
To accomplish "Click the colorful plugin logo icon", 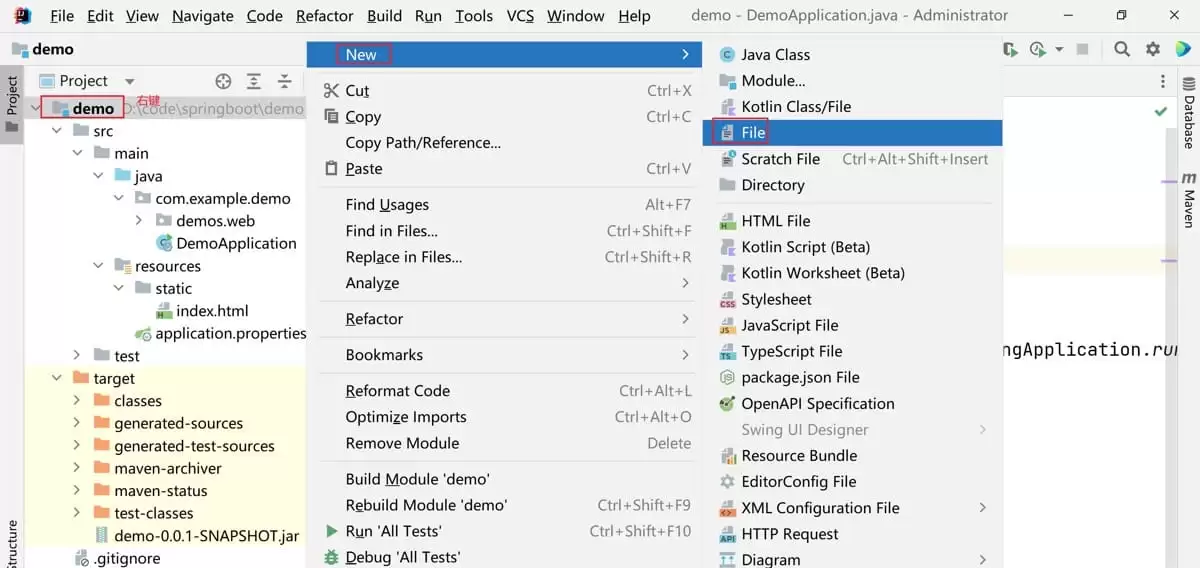I will point(1183,49).
